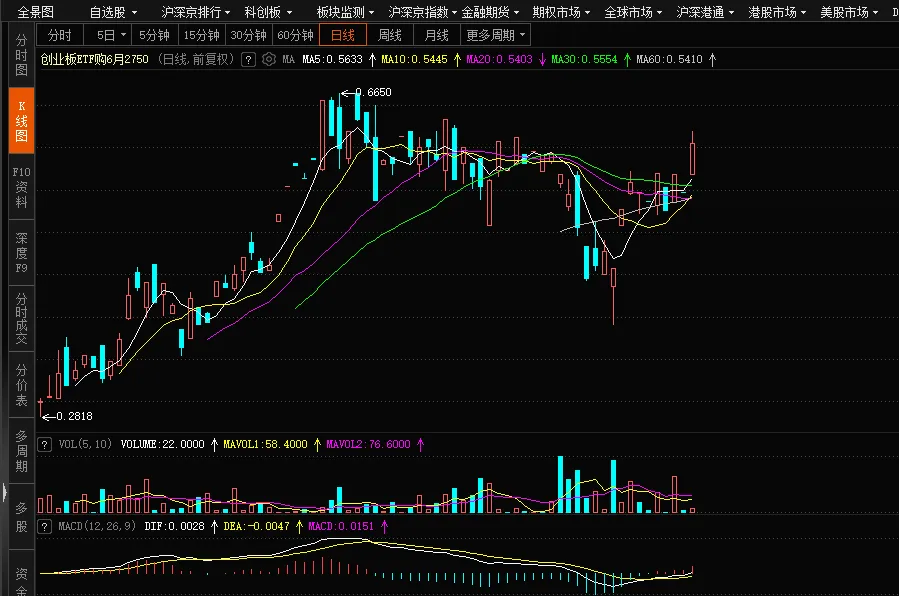Expand the 沪深京排行 dropdown menu
The image size is (899, 596).
pos(196,12)
